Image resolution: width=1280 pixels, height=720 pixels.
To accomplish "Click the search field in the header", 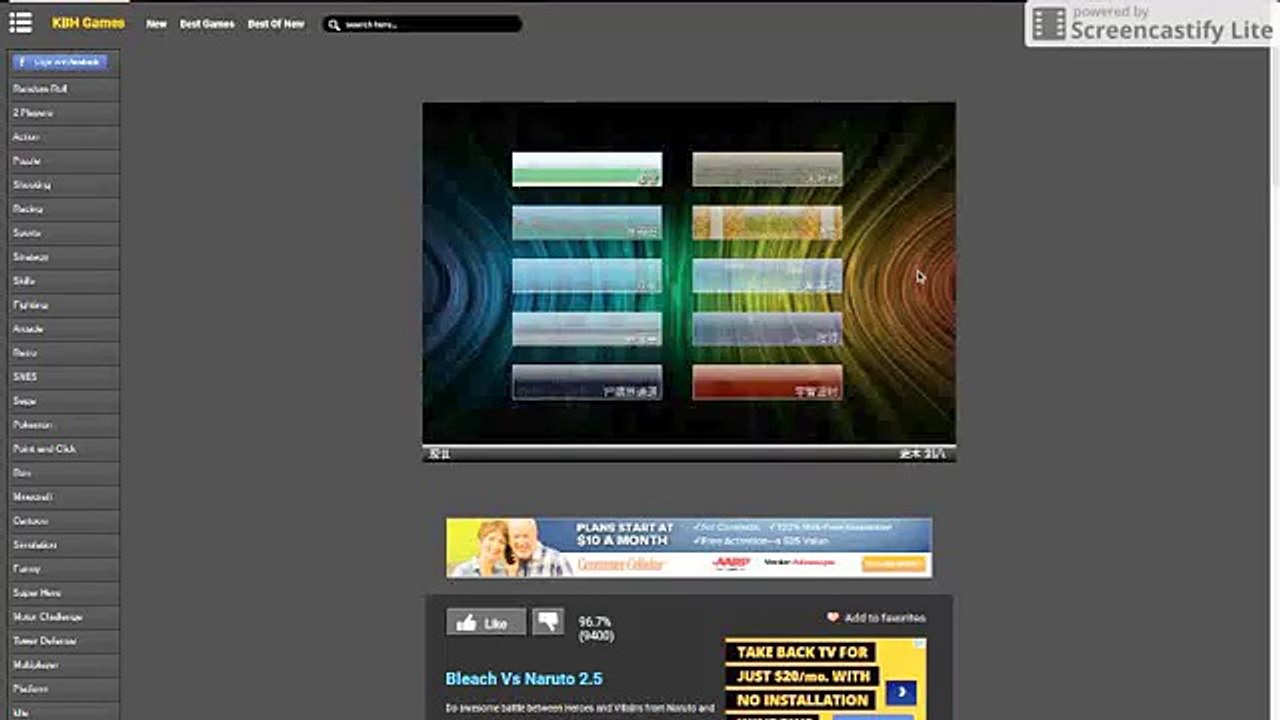I will (422, 24).
